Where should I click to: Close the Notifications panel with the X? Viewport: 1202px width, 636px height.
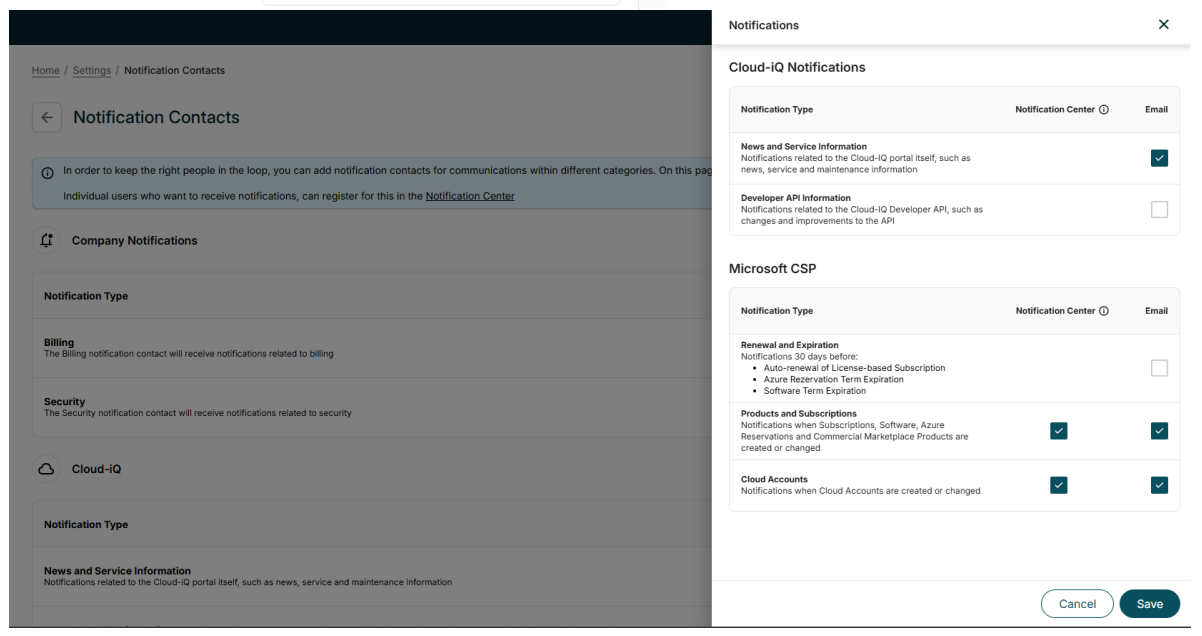(x=1163, y=25)
